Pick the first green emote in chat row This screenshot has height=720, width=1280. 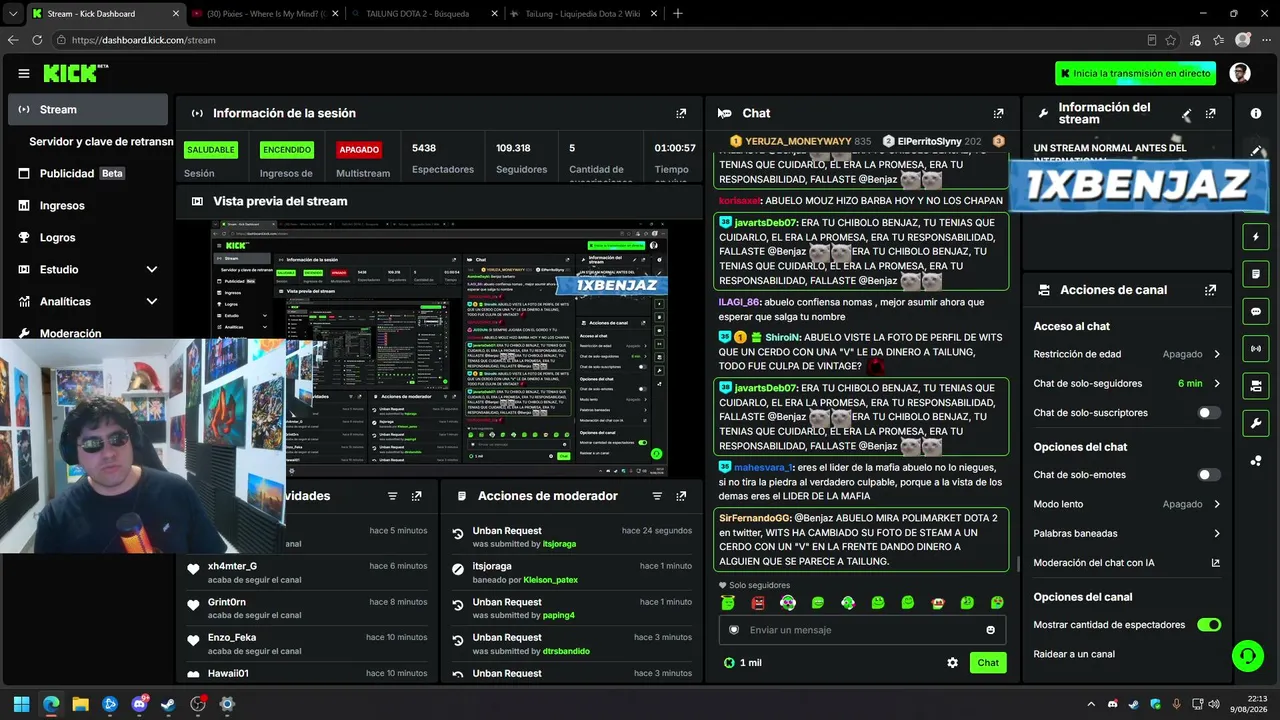(x=728, y=603)
